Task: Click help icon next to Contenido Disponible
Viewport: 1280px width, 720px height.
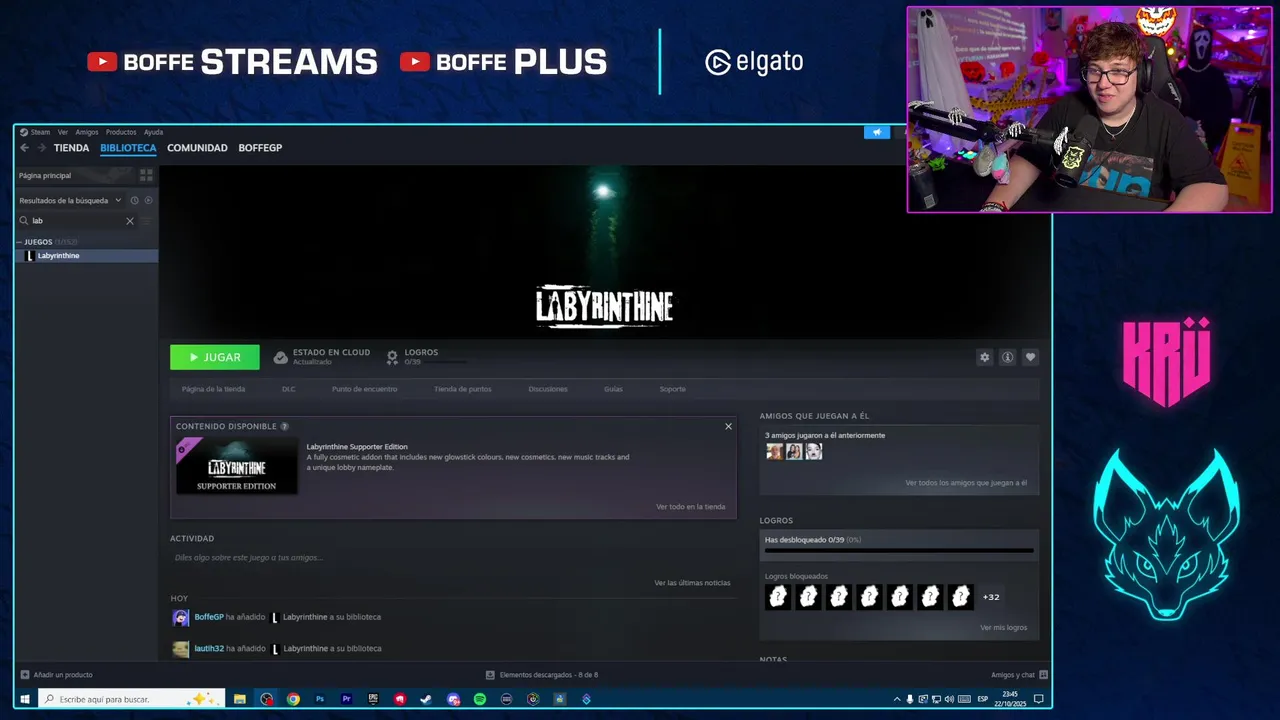Action: coord(285,426)
